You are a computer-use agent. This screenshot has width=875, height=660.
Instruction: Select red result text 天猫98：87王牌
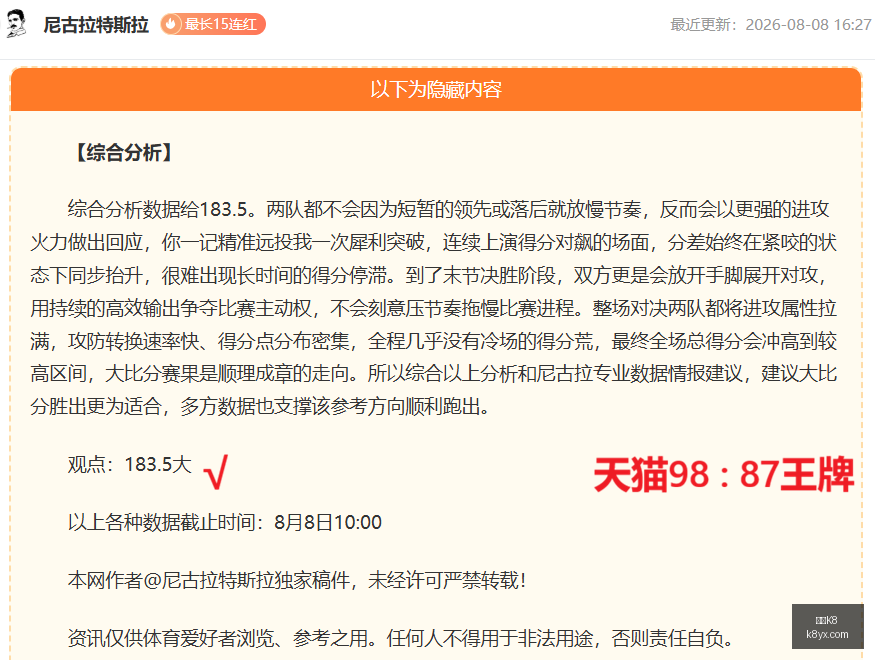tap(724, 475)
